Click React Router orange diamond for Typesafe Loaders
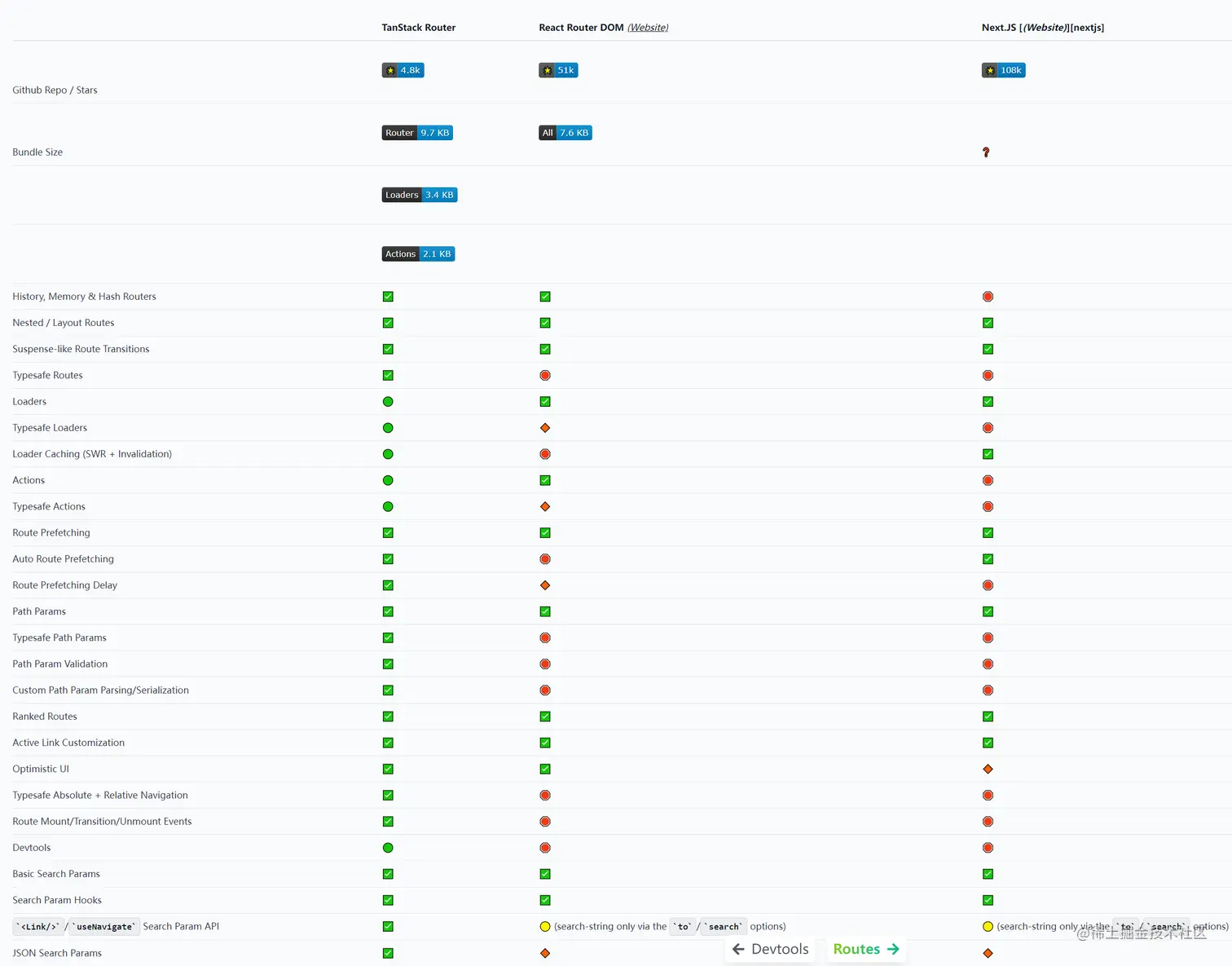Viewport: 1232px width, 966px height. point(545,428)
